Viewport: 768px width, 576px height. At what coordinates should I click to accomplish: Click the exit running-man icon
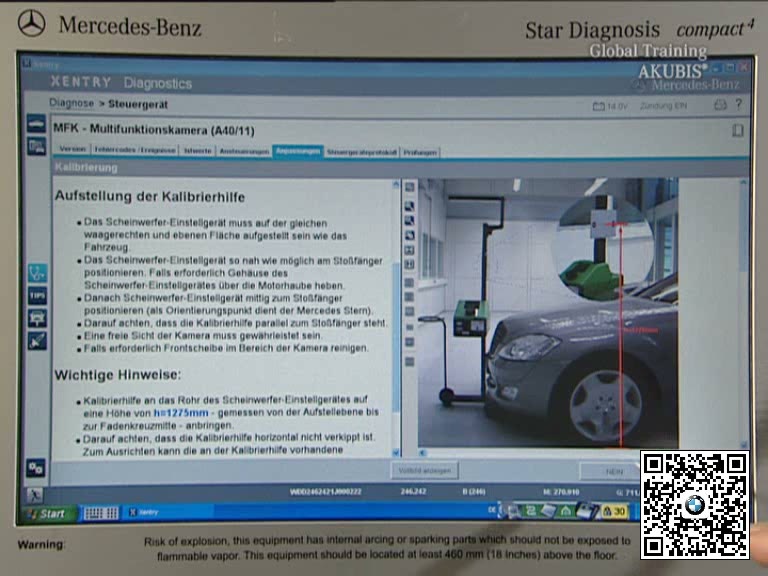coord(35,495)
